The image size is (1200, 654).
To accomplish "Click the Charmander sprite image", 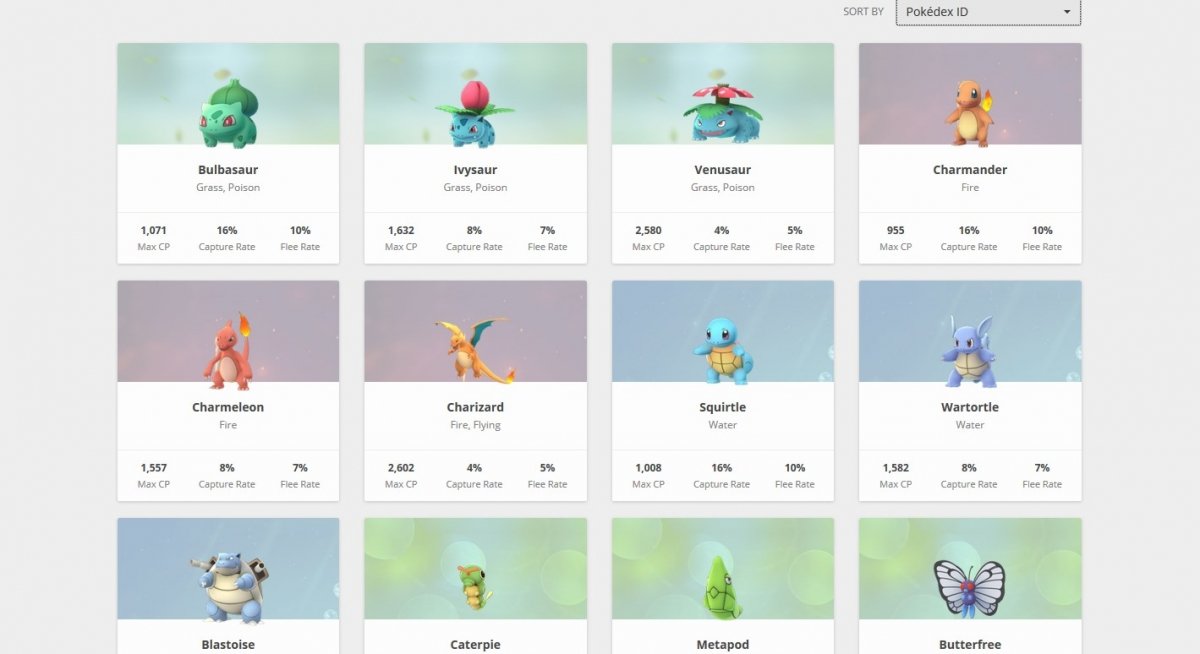I will (x=970, y=113).
